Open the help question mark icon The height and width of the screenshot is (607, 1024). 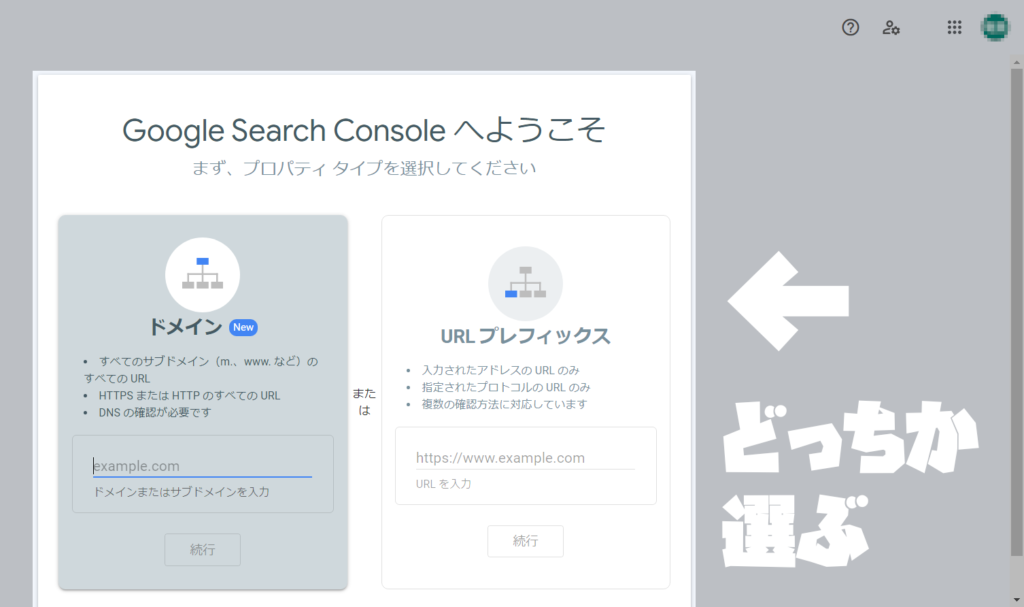tap(850, 27)
